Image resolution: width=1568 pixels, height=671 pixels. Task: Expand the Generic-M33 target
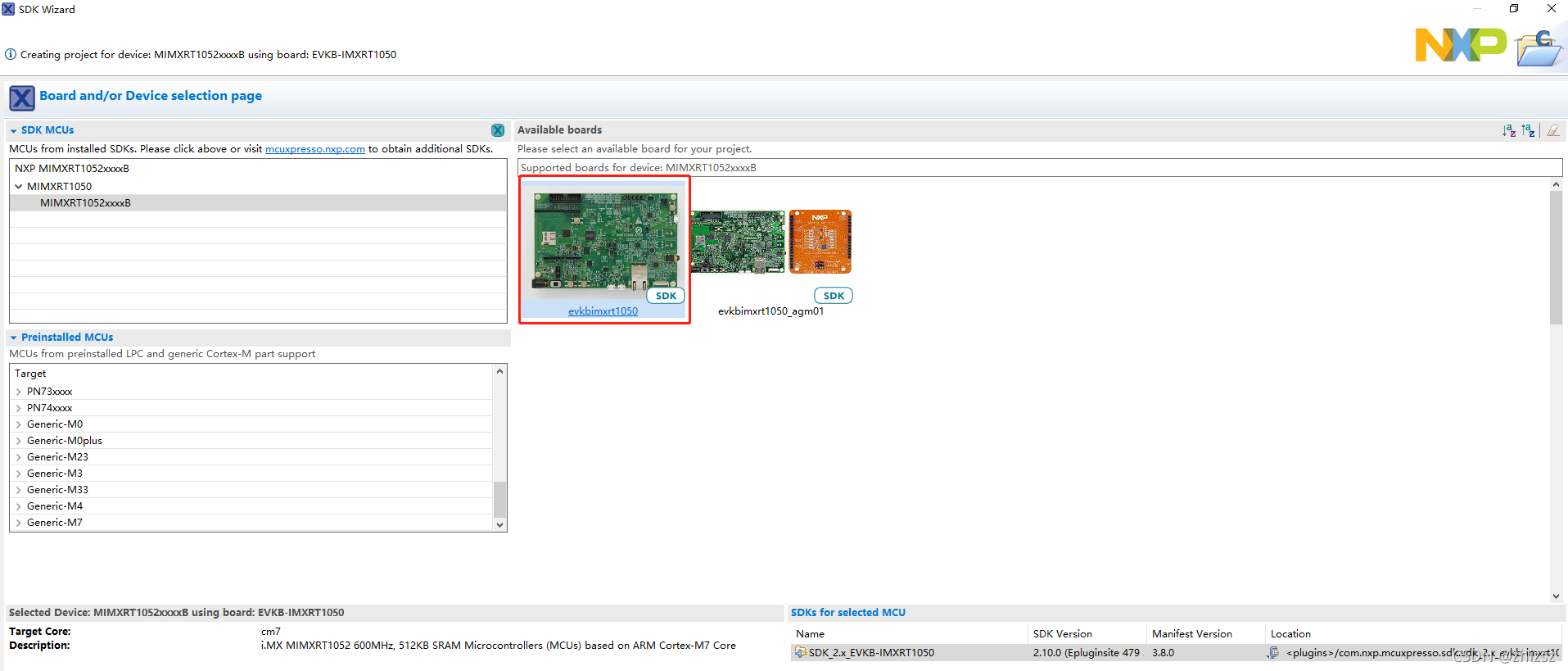pyautogui.click(x=19, y=490)
